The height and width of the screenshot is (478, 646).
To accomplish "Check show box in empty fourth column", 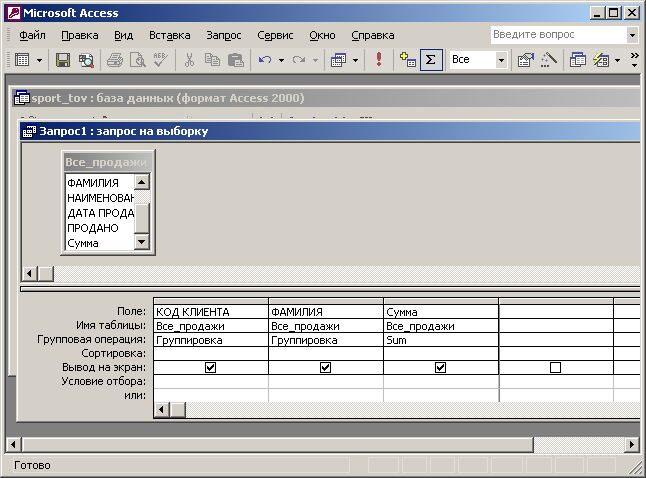I will click(x=555, y=367).
